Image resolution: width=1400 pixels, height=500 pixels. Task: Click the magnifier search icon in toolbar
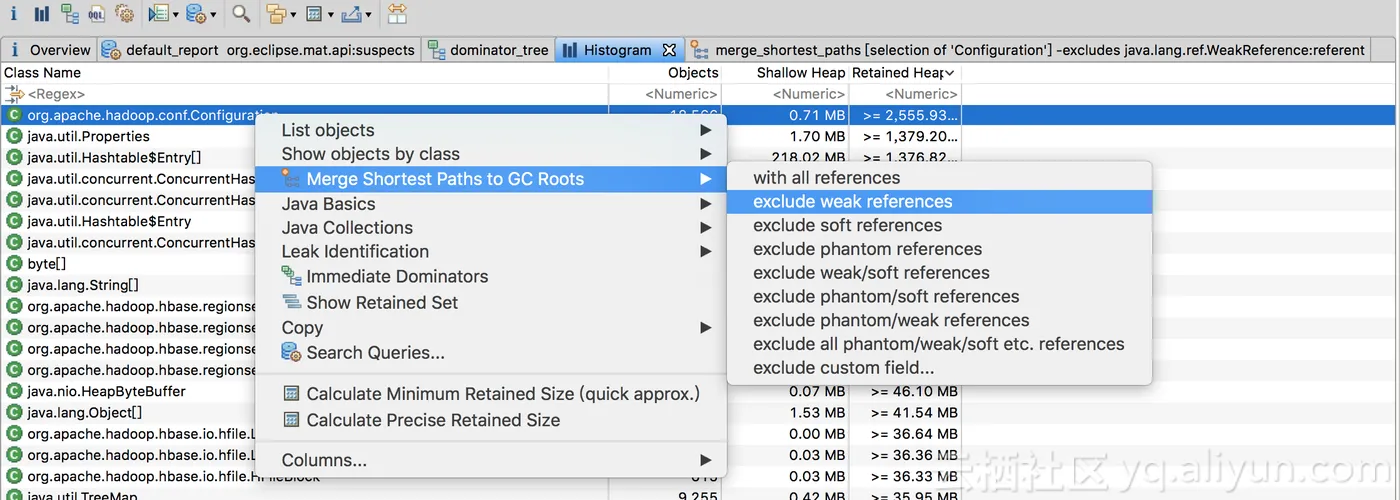coord(241,14)
